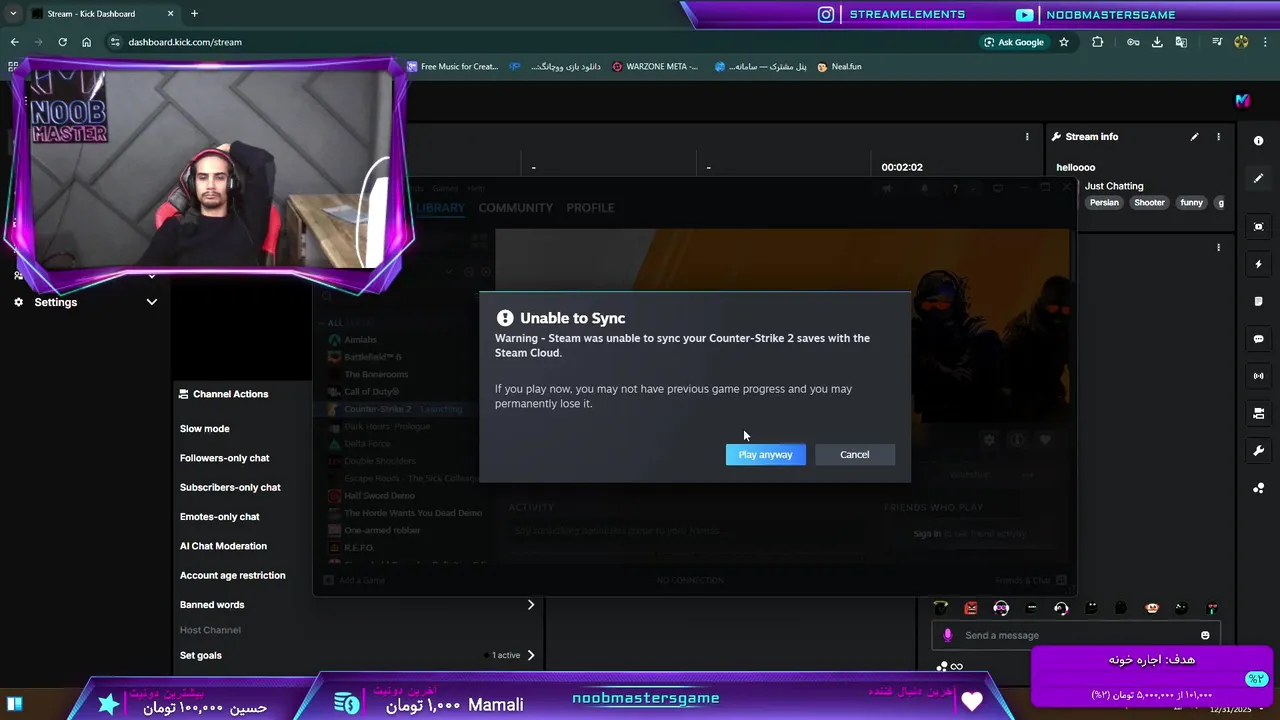Click the camera stream icon in right sidebar
This screenshot has width=1280, height=720.
1258,413
